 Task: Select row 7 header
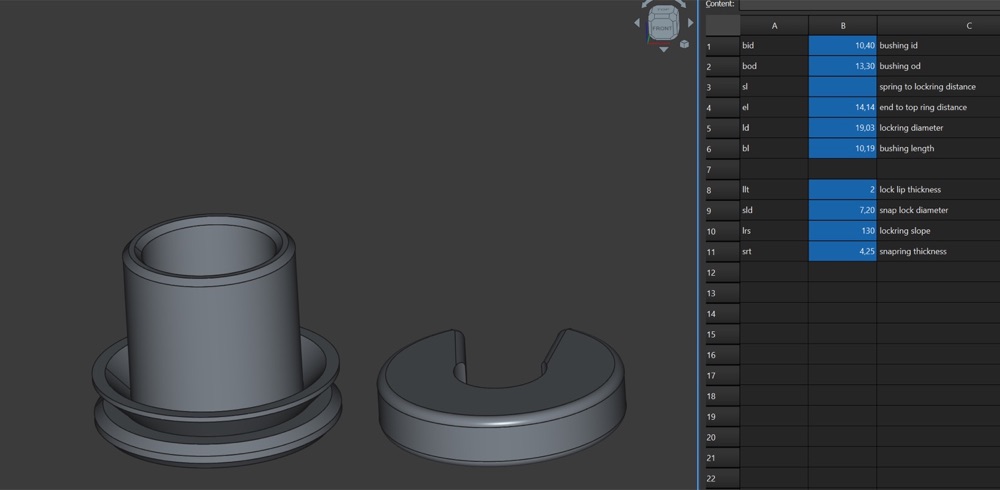(x=723, y=169)
